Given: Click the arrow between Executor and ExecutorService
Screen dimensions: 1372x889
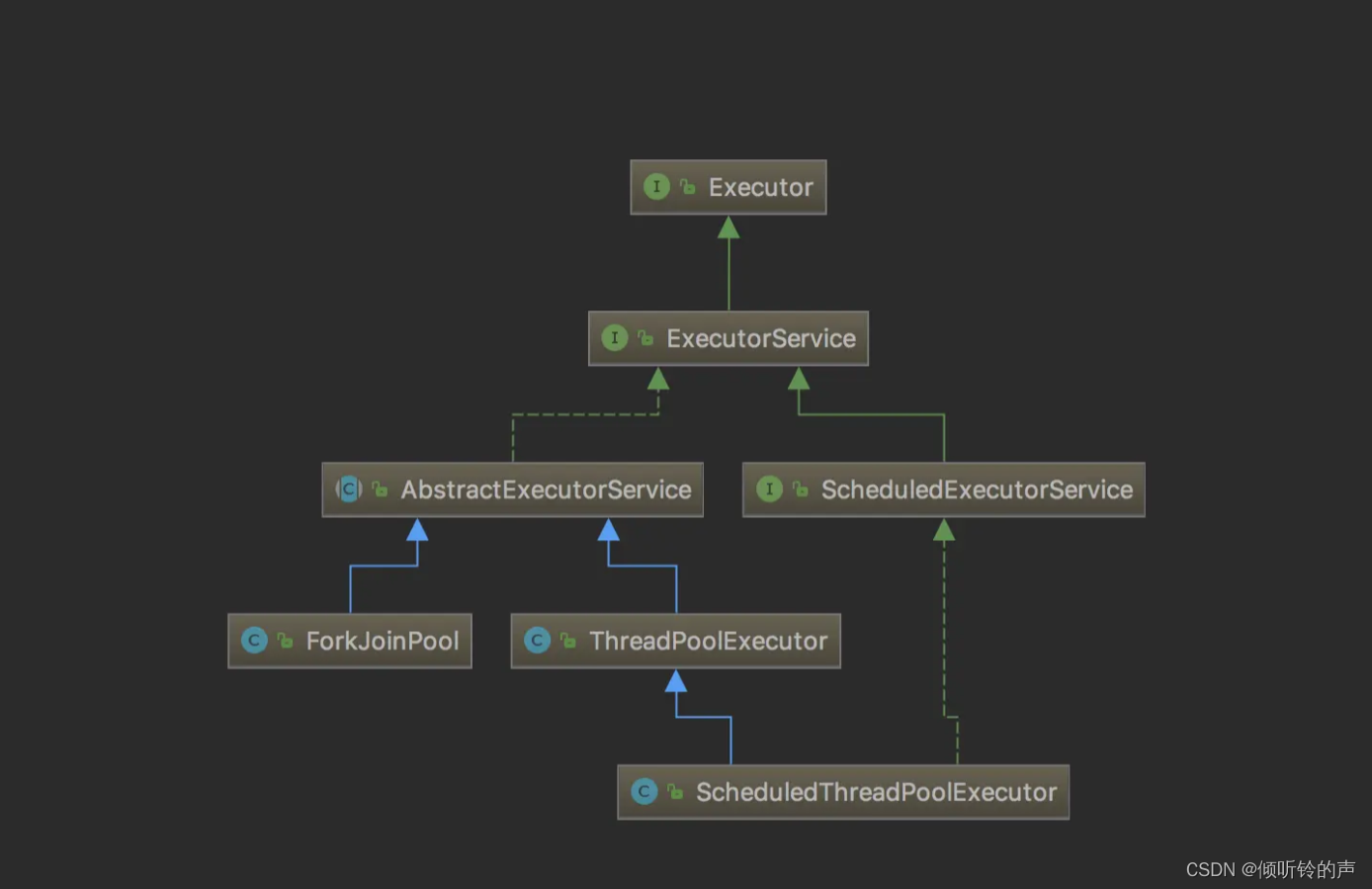Looking at the screenshot, I should (728, 262).
